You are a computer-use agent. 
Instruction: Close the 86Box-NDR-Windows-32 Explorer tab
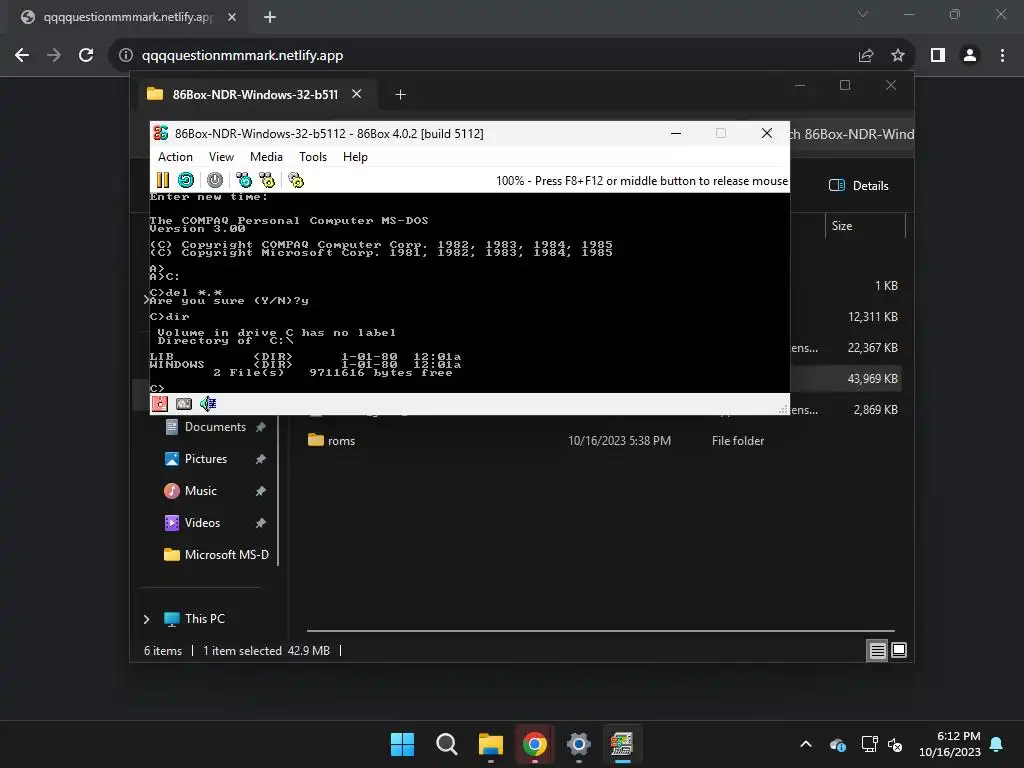[x=357, y=94]
